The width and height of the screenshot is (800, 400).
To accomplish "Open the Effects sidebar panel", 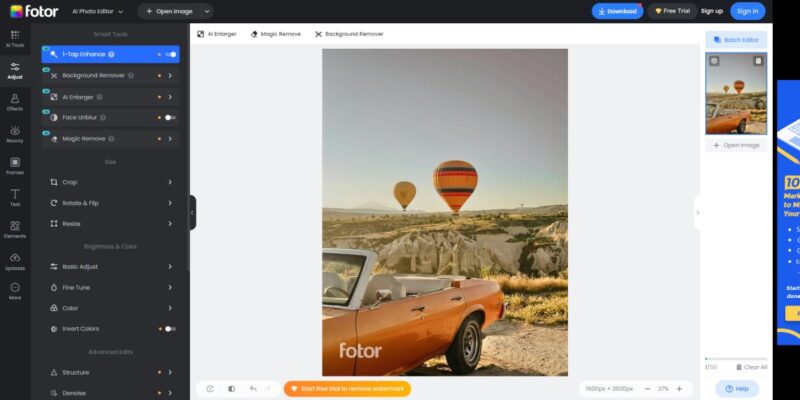I will tap(15, 103).
